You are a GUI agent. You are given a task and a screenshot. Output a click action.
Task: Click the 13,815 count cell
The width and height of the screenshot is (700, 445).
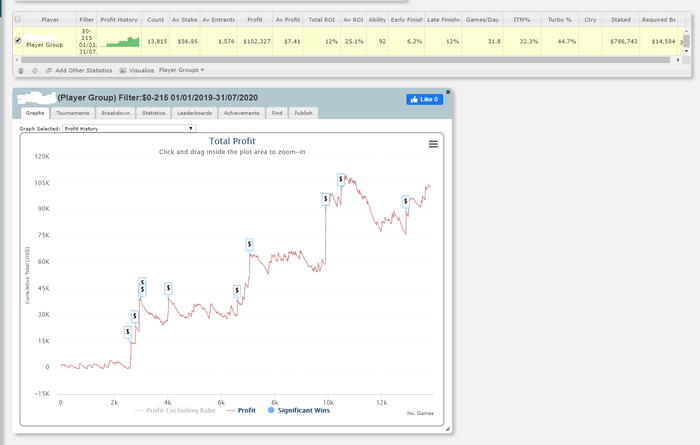coord(155,41)
